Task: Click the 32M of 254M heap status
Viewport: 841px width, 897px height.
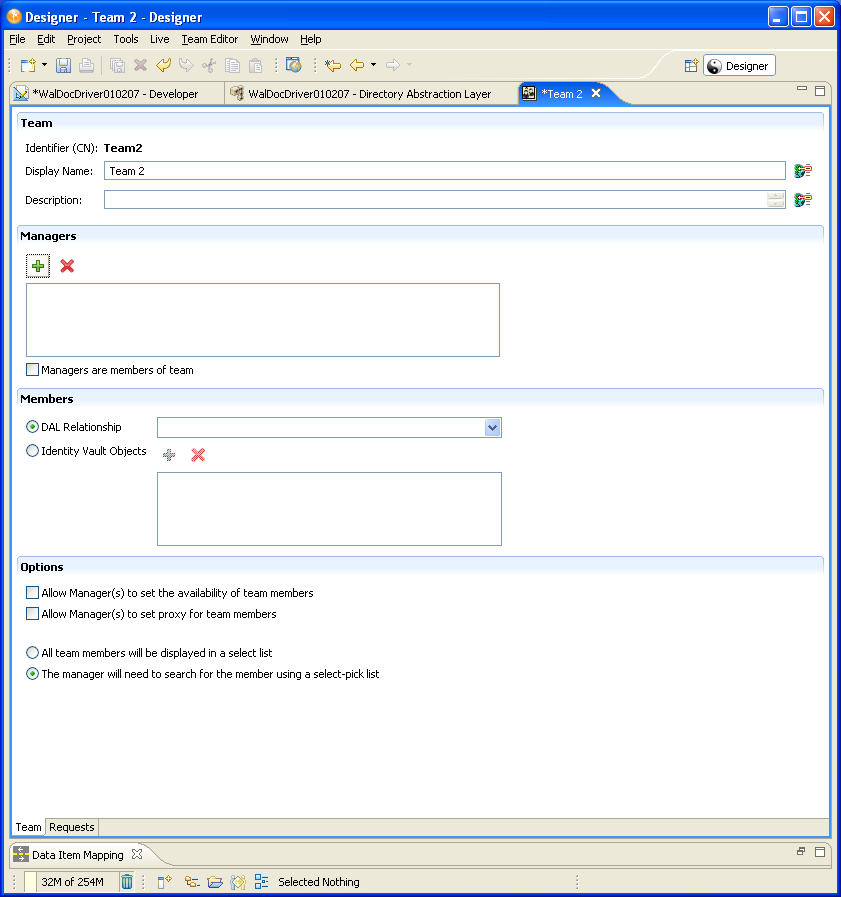Action: coord(72,882)
